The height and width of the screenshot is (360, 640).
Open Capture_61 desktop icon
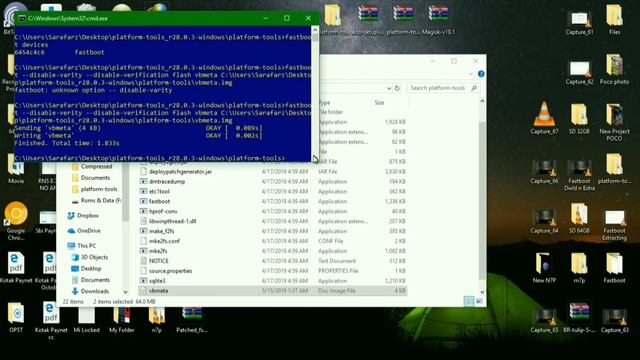579,22
